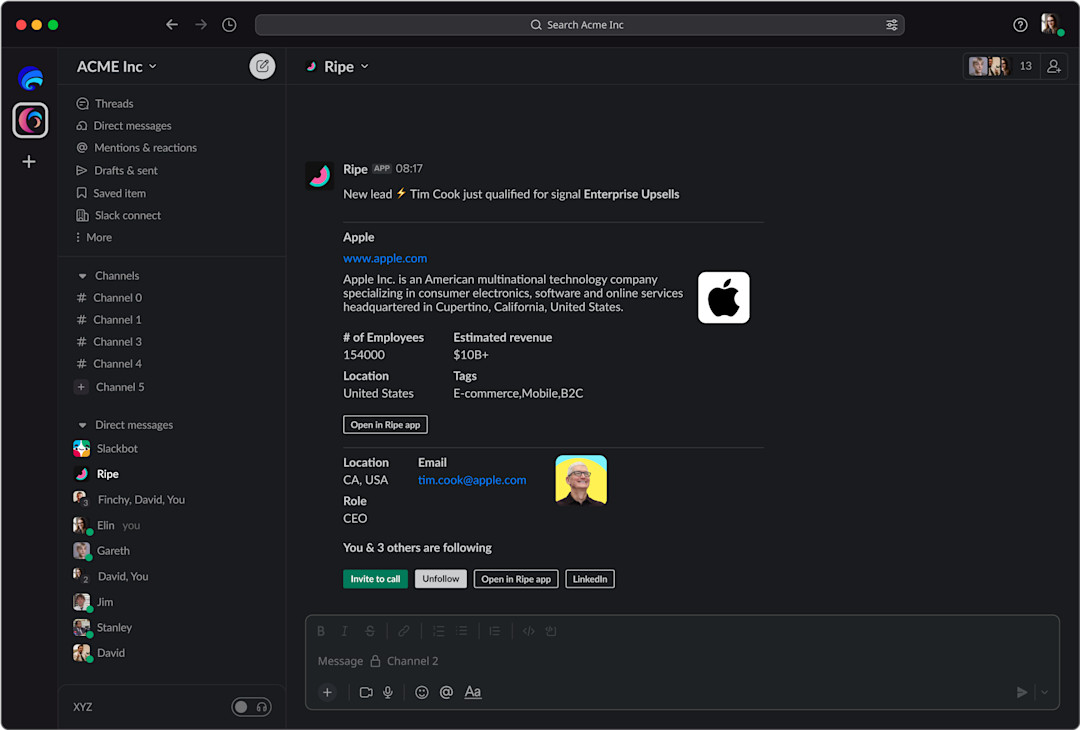
Task: Open Drafts & sent
Action: (x=116, y=170)
